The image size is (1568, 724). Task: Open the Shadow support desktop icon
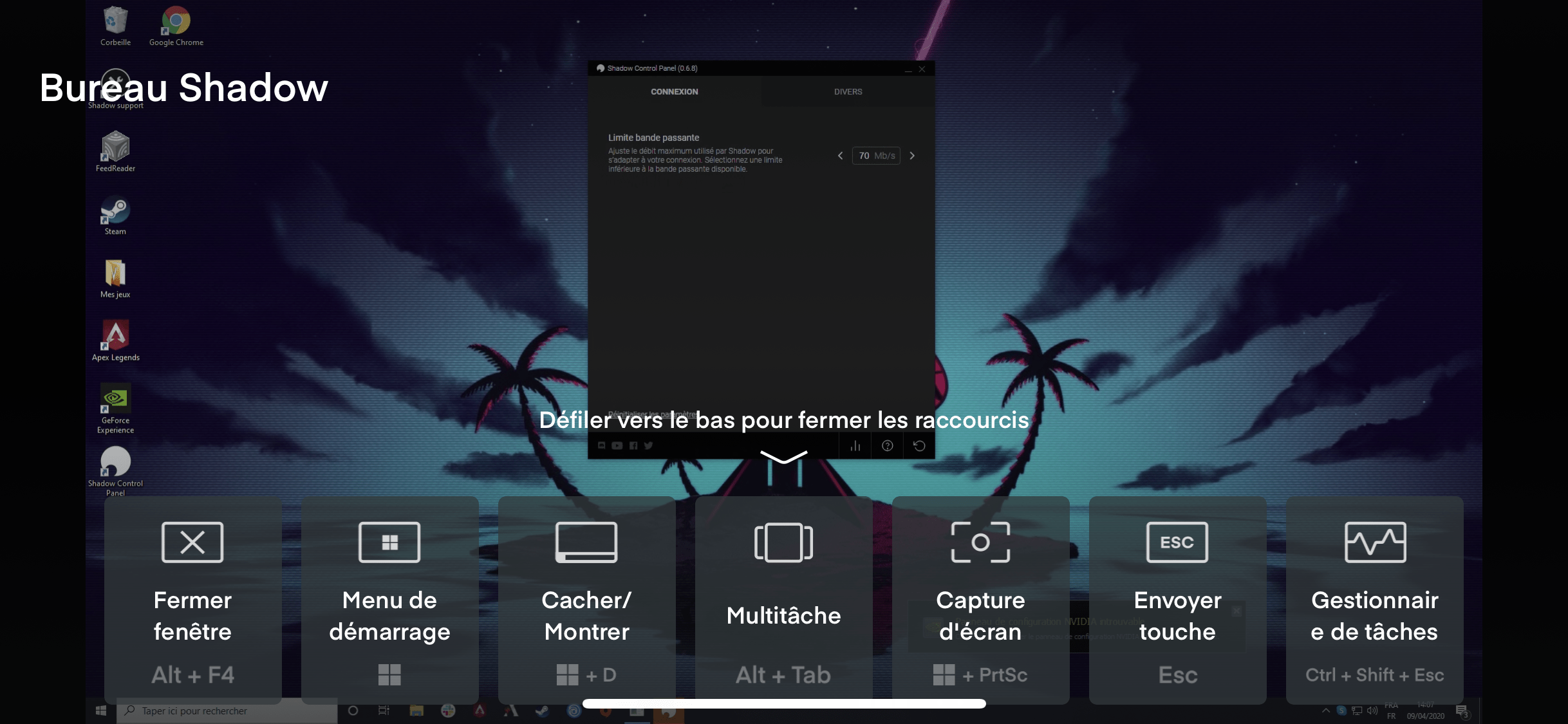pos(115,89)
